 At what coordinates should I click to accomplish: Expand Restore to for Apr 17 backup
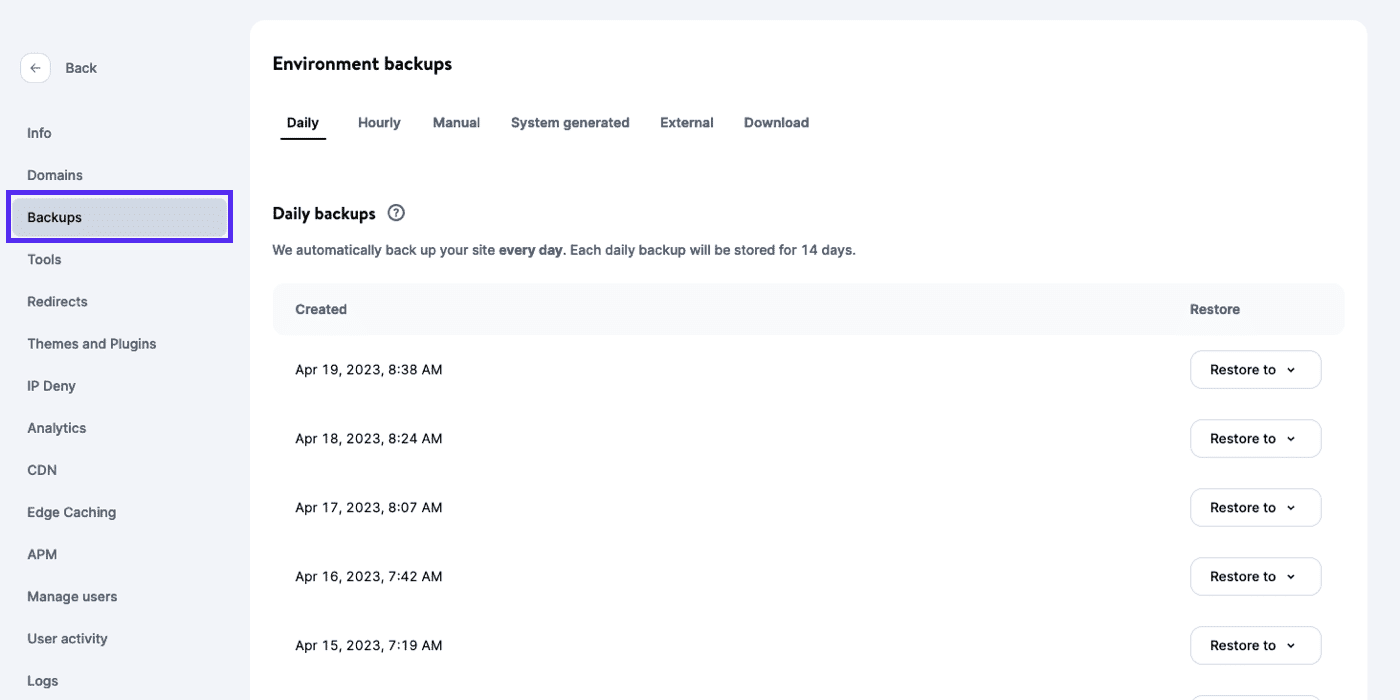pyautogui.click(x=1255, y=507)
